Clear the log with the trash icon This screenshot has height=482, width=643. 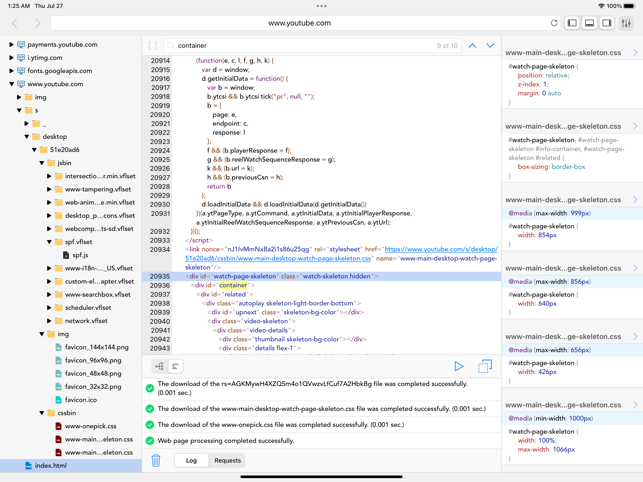point(156,460)
